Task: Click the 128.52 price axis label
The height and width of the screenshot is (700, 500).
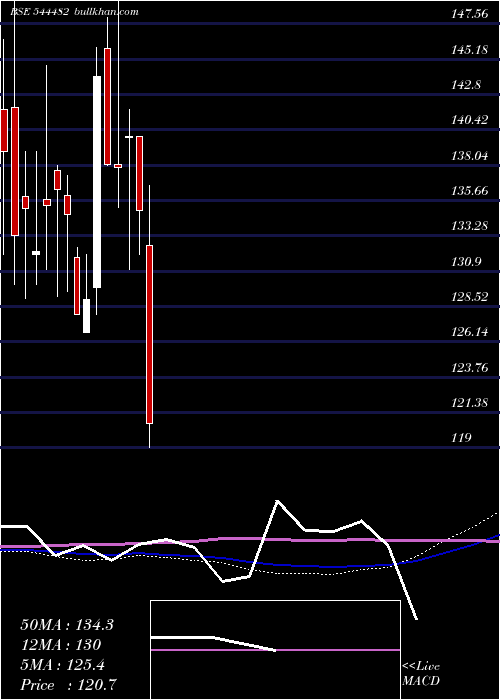Action: (x=469, y=296)
